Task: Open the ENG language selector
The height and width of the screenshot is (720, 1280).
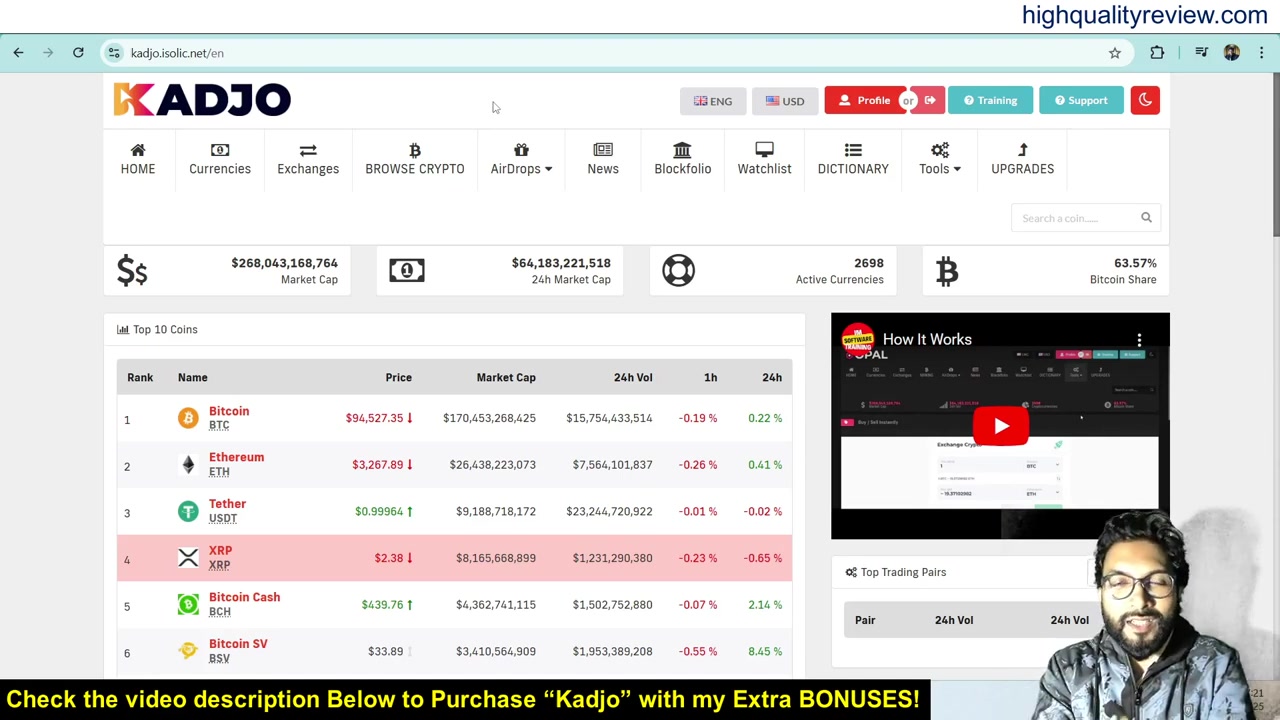Action: point(713,101)
